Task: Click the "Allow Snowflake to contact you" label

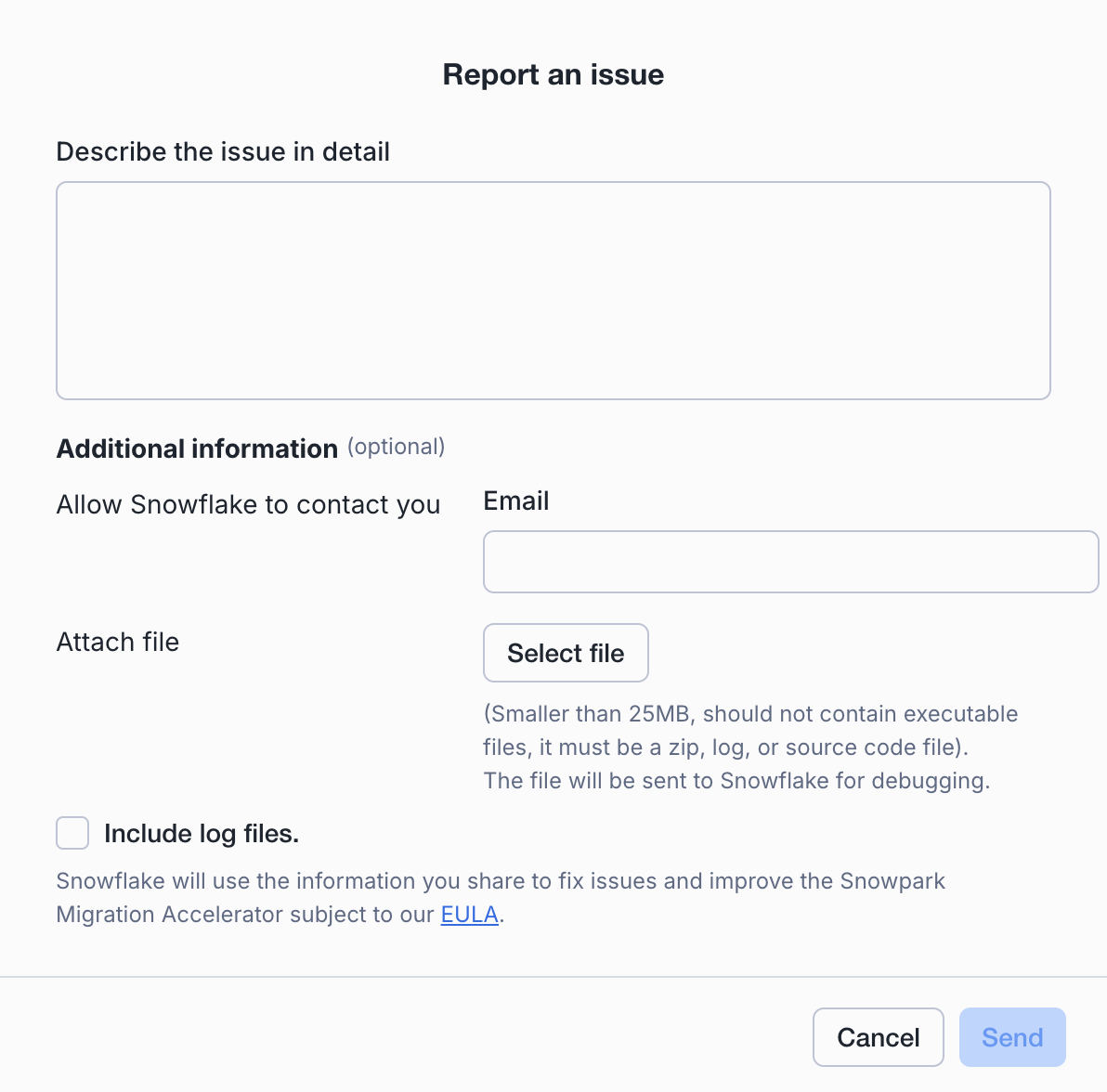Action: coord(248,504)
